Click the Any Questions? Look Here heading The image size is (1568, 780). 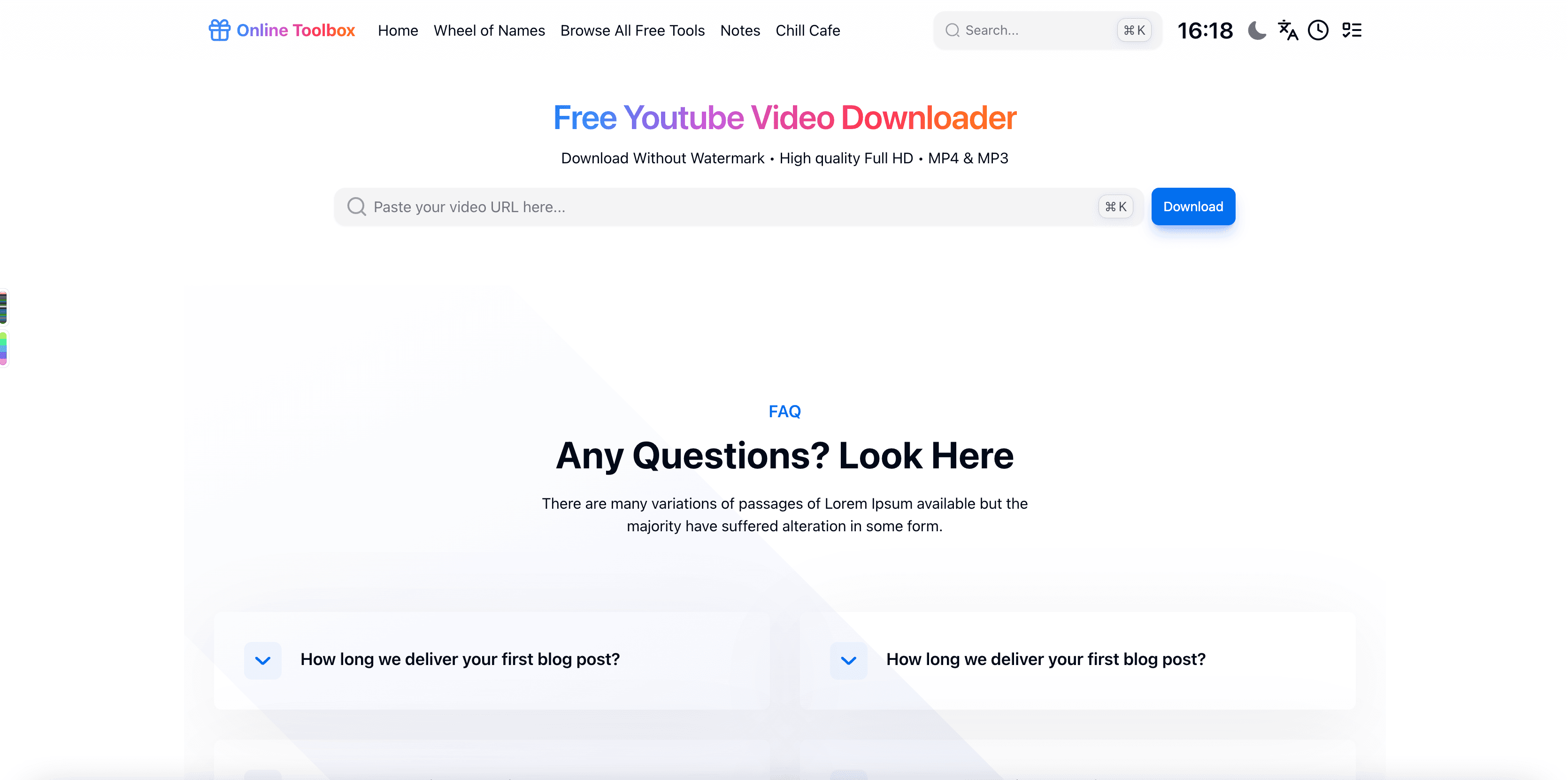[784, 456]
